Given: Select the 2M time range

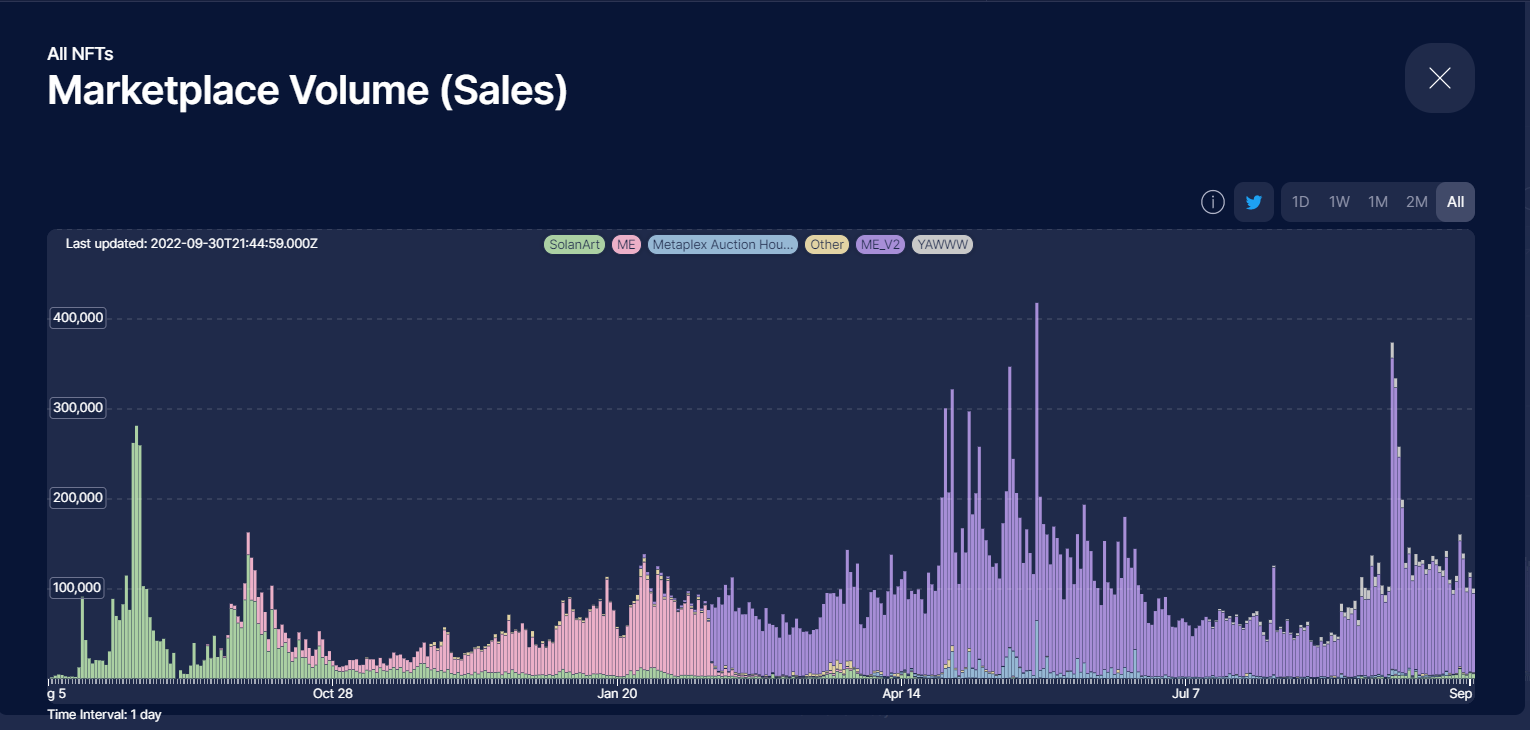Looking at the screenshot, I should click(x=1416, y=202).
